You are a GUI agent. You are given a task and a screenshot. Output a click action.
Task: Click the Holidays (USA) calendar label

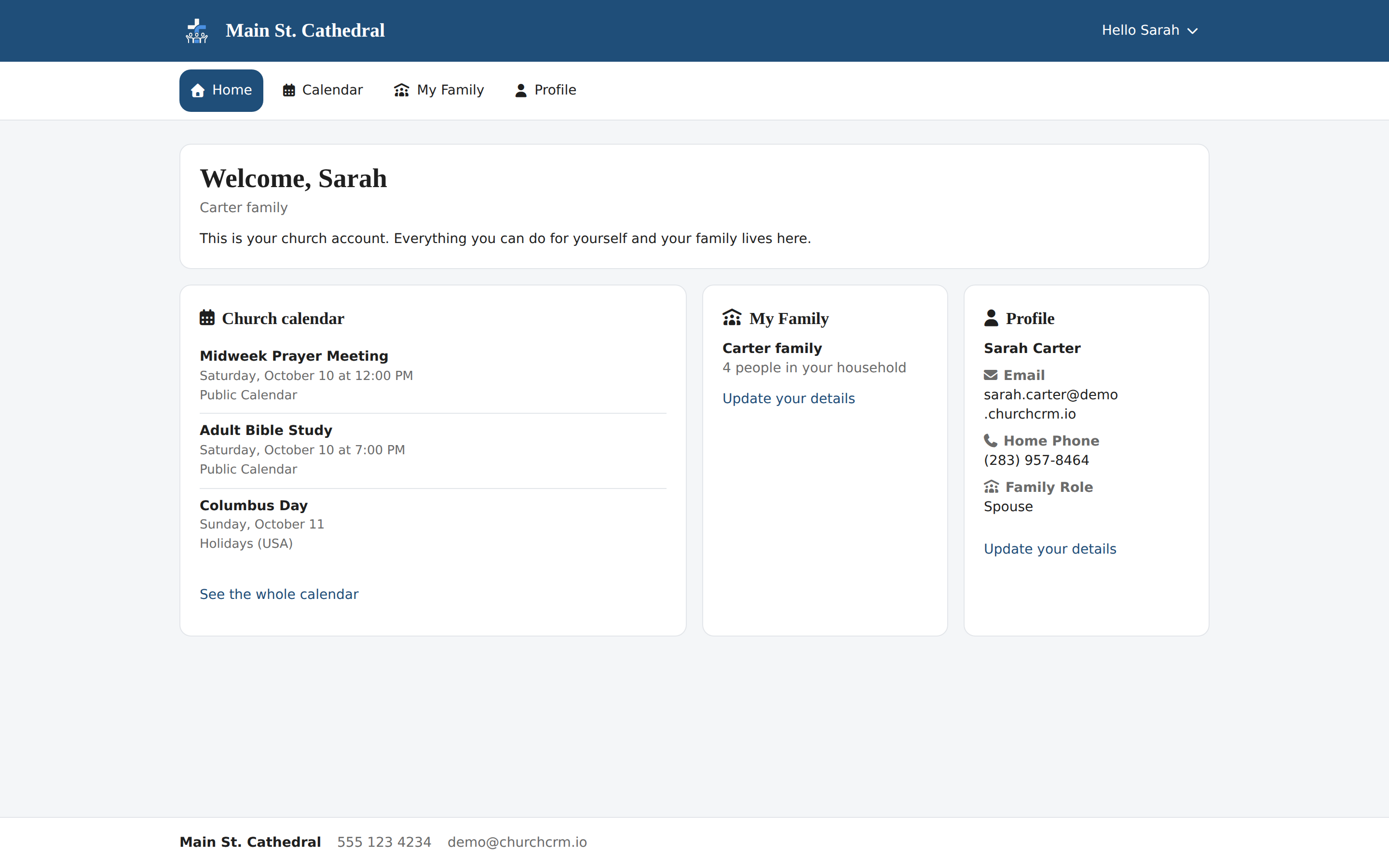click(x=246, y=543)
